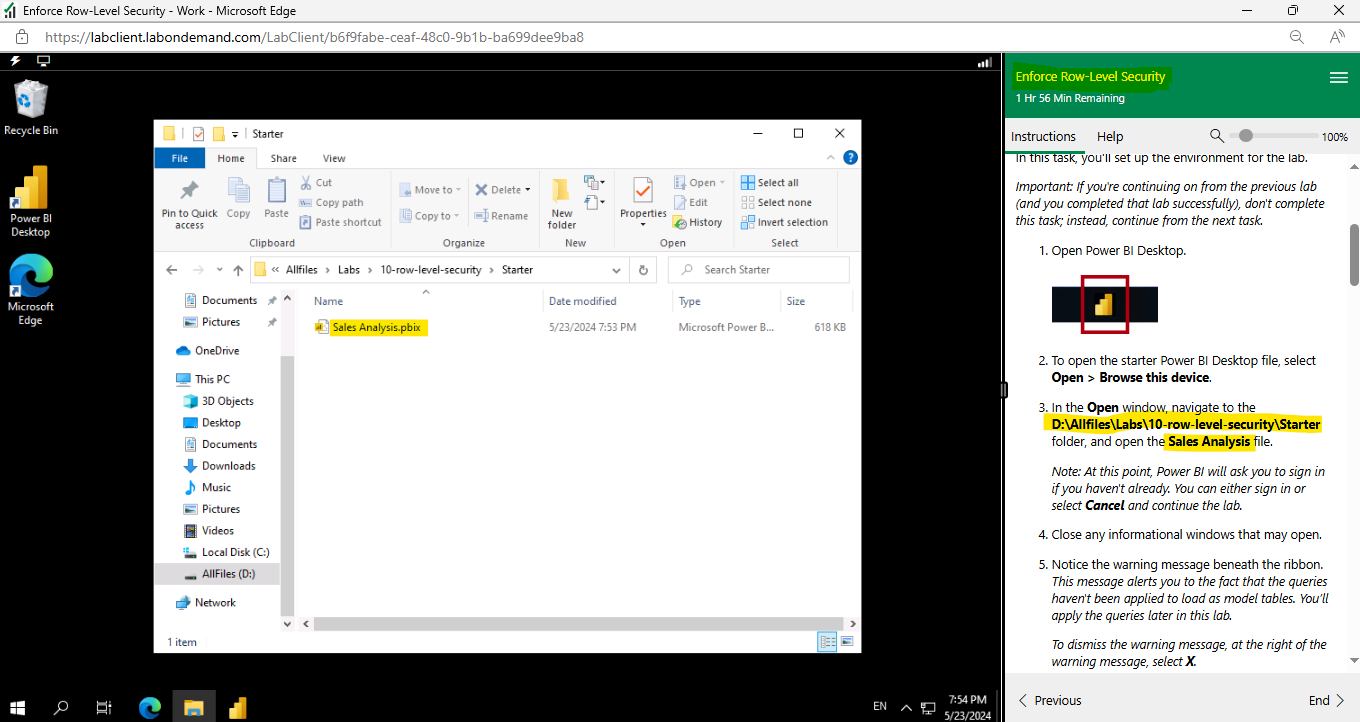Open Properties for the selected file
This screenshot has width=1360, height=722.
(643, 200)
